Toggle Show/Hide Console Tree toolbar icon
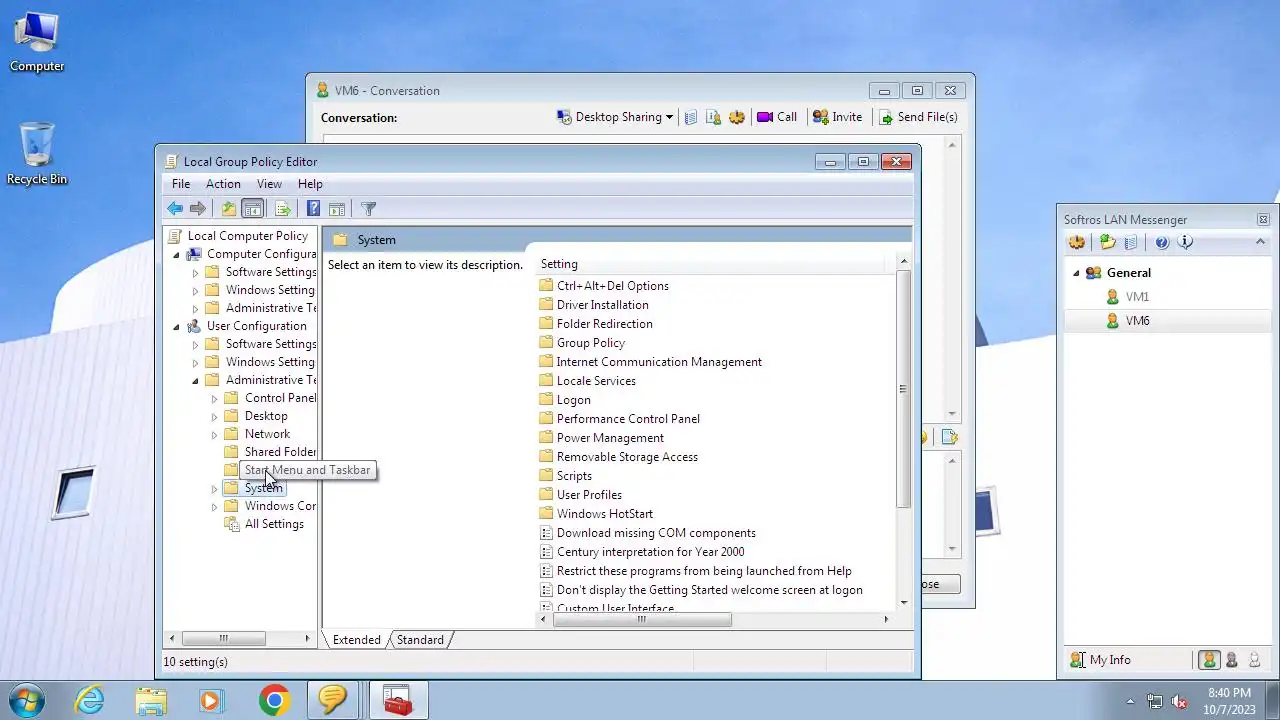The height and width of the screenshot is (720, 1280). point(253,208)
